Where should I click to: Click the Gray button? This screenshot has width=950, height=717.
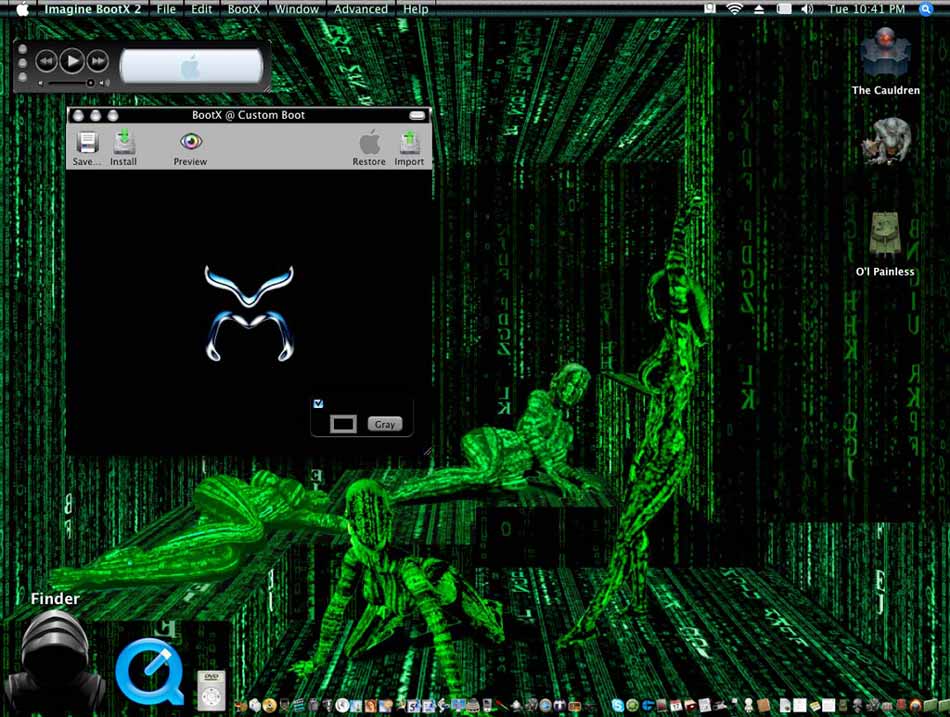[x=385, y=424]
